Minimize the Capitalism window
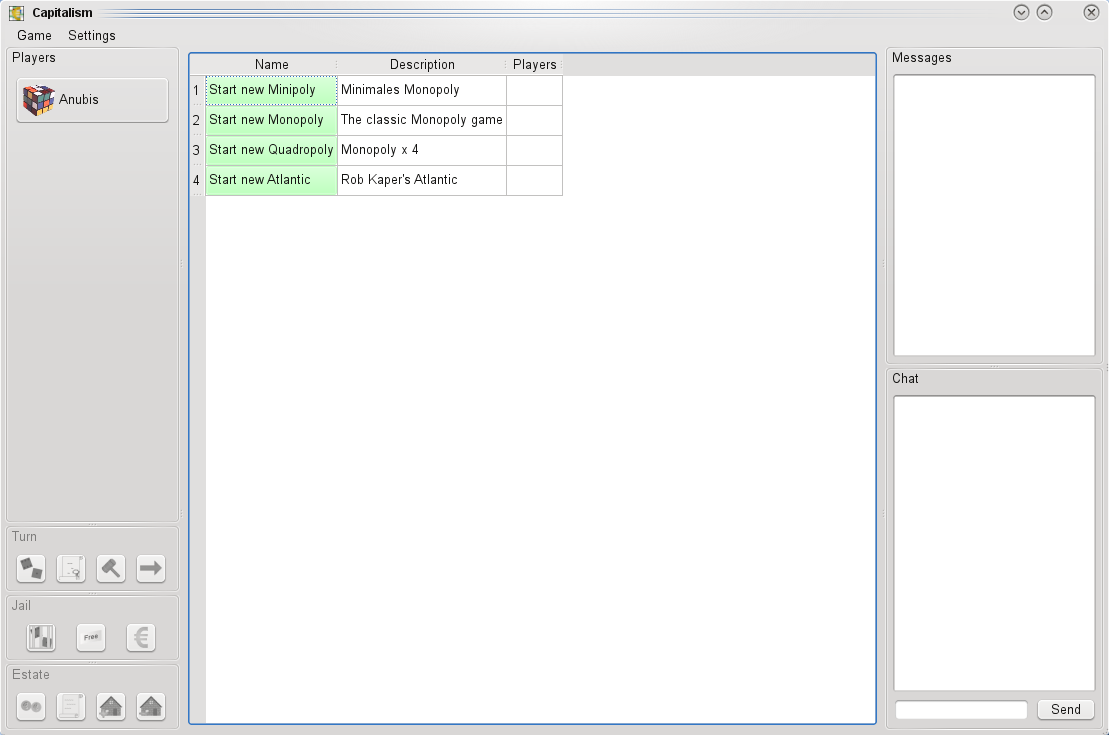1109x735 pixels. (x=1021, y=12)
